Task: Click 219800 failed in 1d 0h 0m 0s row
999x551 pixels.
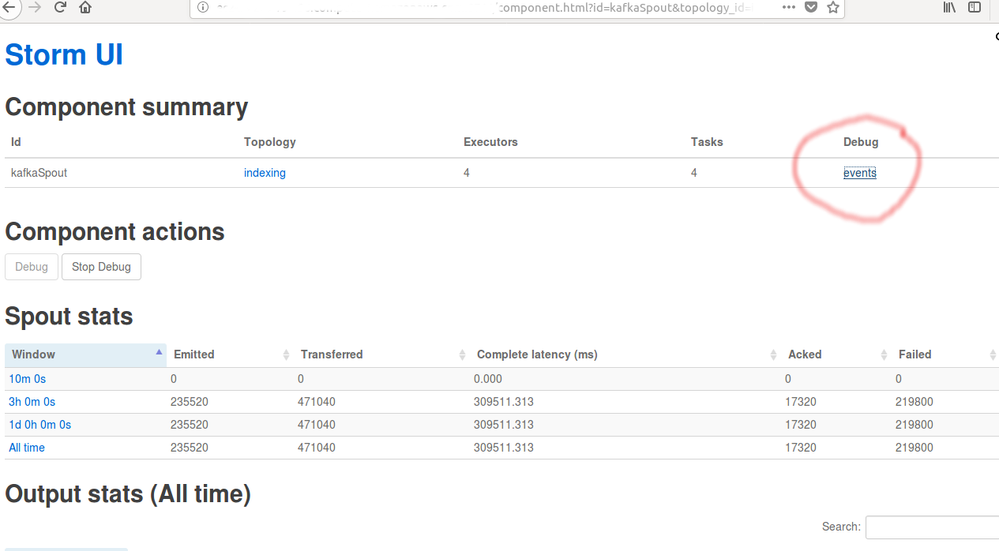Action: pos(914,425)
